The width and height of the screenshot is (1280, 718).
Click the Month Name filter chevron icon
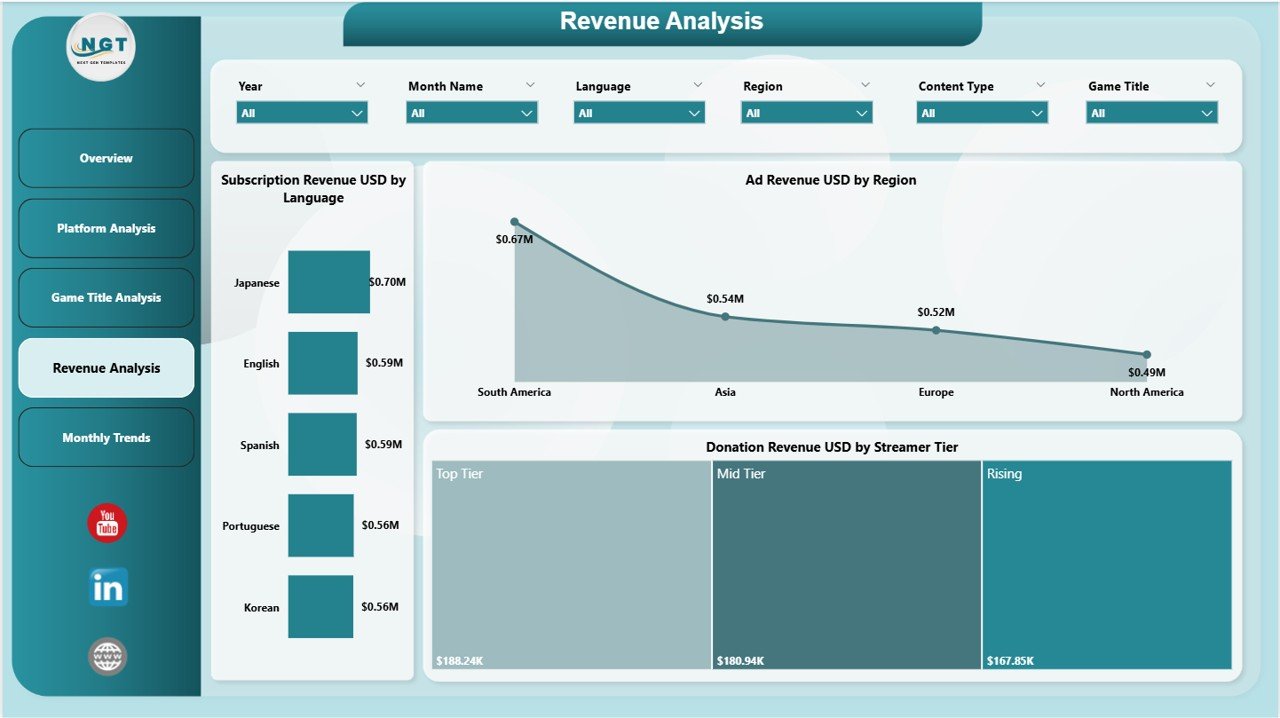click(529, 85)
